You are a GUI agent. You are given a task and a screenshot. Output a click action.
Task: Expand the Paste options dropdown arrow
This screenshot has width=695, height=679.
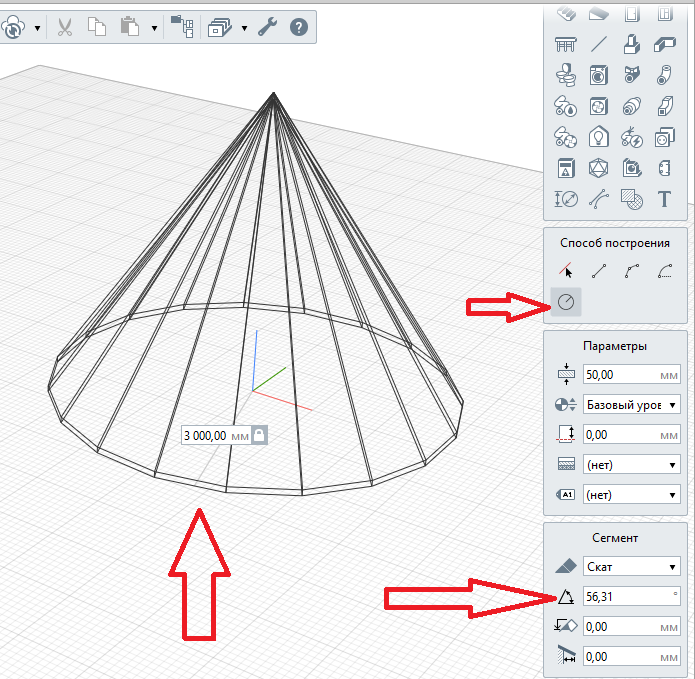point(154,28)
